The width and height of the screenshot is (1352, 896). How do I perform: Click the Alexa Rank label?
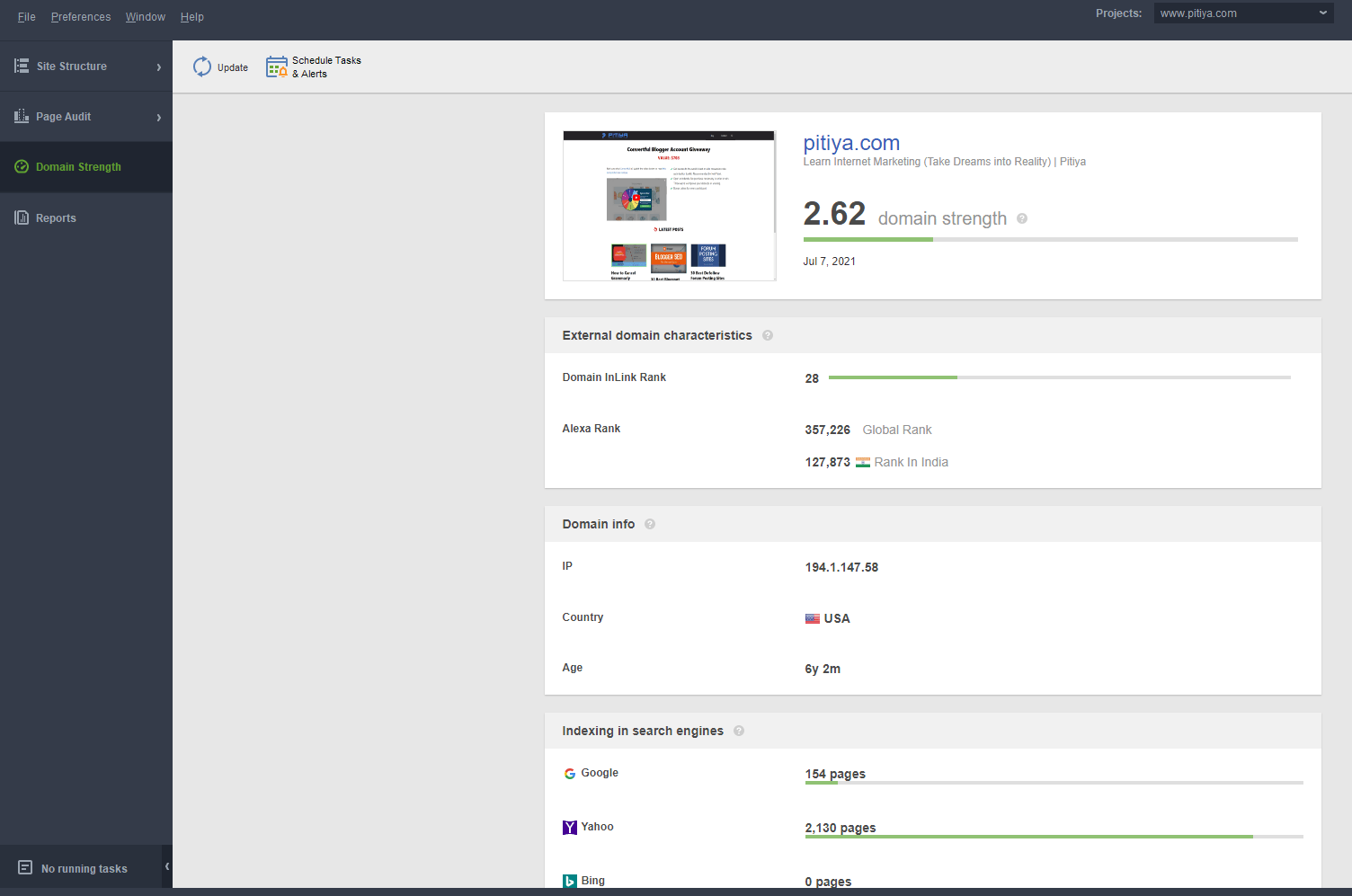(x=591, y=429)
